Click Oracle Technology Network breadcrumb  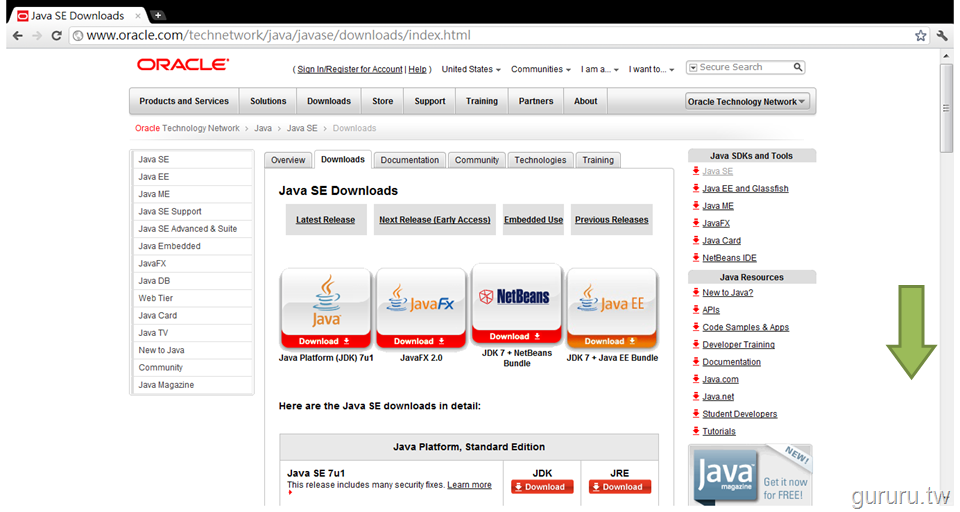pyautogui.click(x=187, y=129)
